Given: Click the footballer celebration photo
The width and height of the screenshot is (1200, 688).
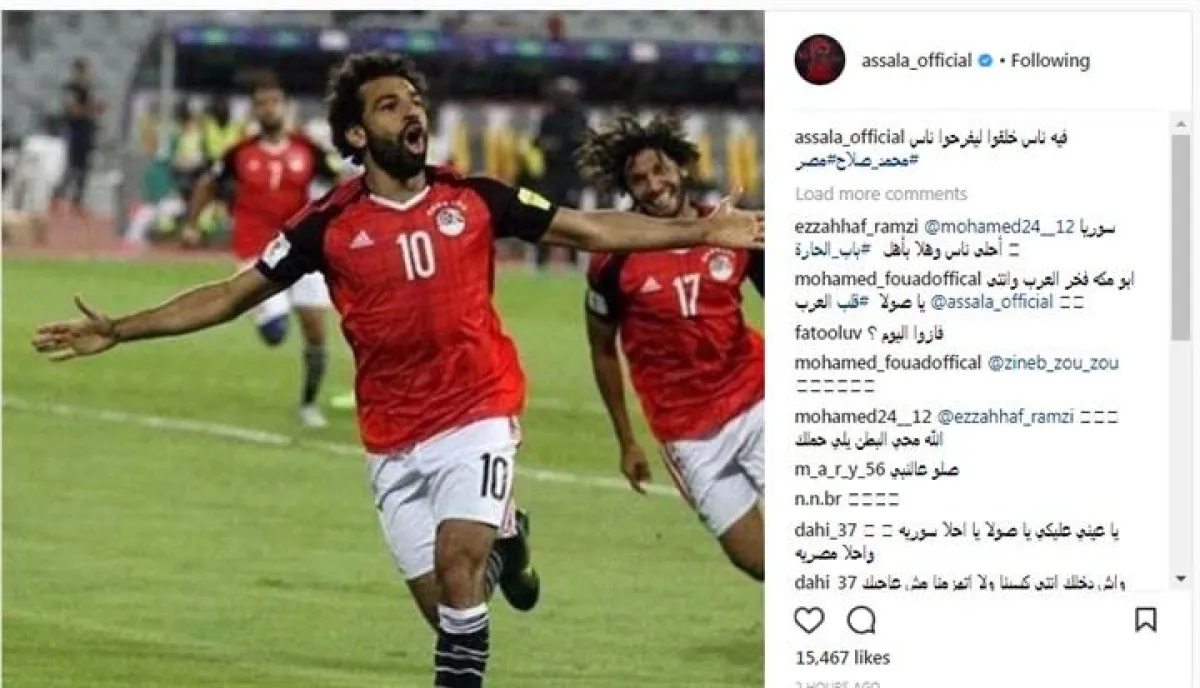Looking at the screenshot, I should tap(382, 349).
